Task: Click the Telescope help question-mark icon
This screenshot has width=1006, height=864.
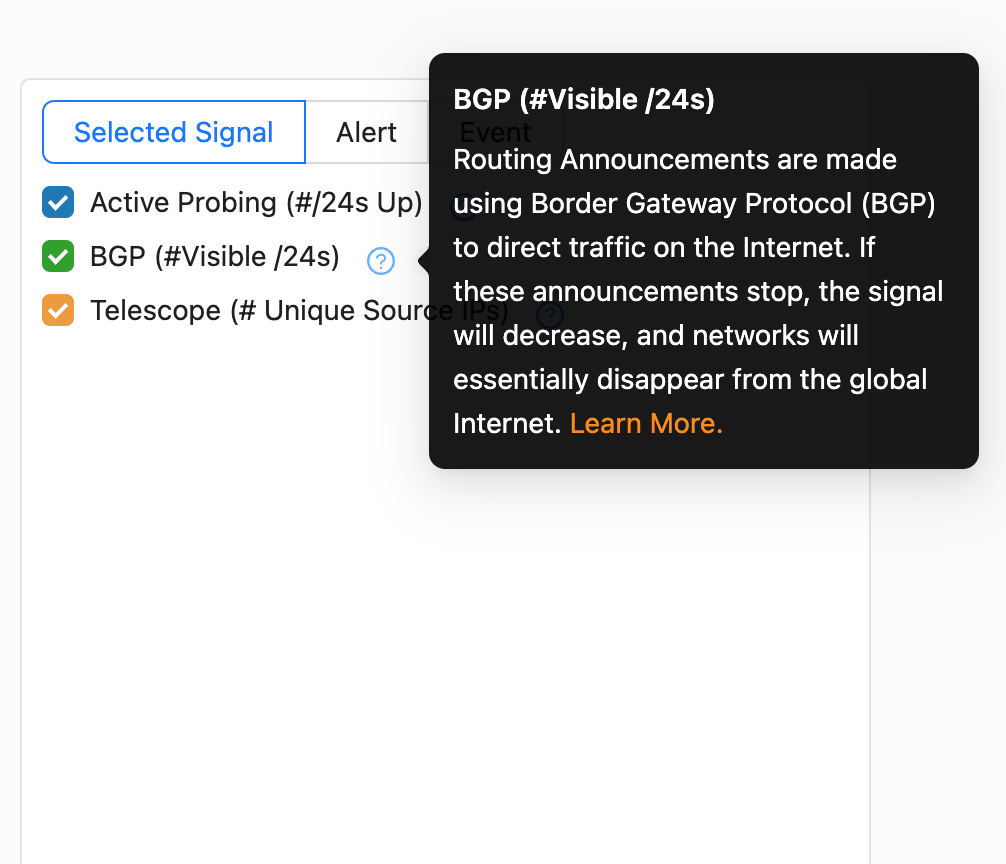Action: tap(550, 315)
